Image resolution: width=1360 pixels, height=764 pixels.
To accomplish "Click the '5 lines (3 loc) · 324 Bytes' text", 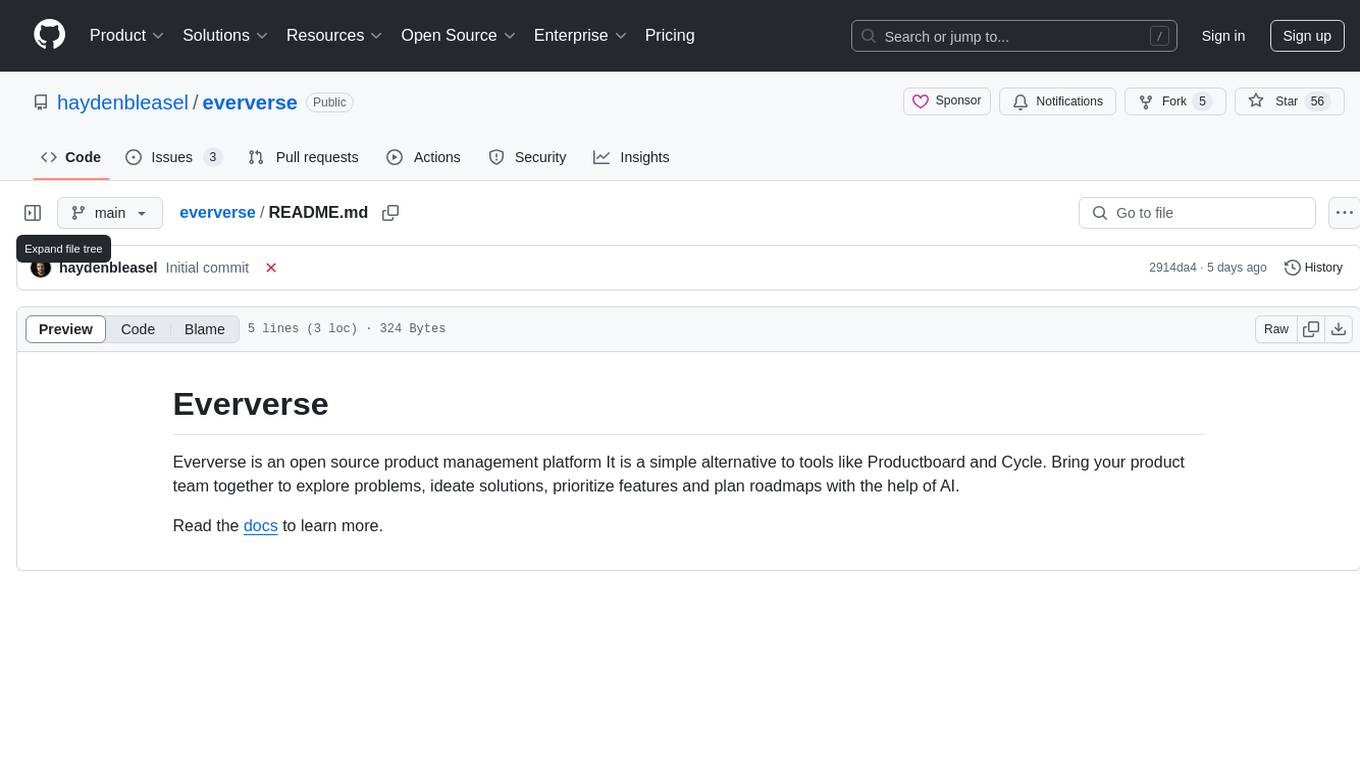I will pos(347,329).
